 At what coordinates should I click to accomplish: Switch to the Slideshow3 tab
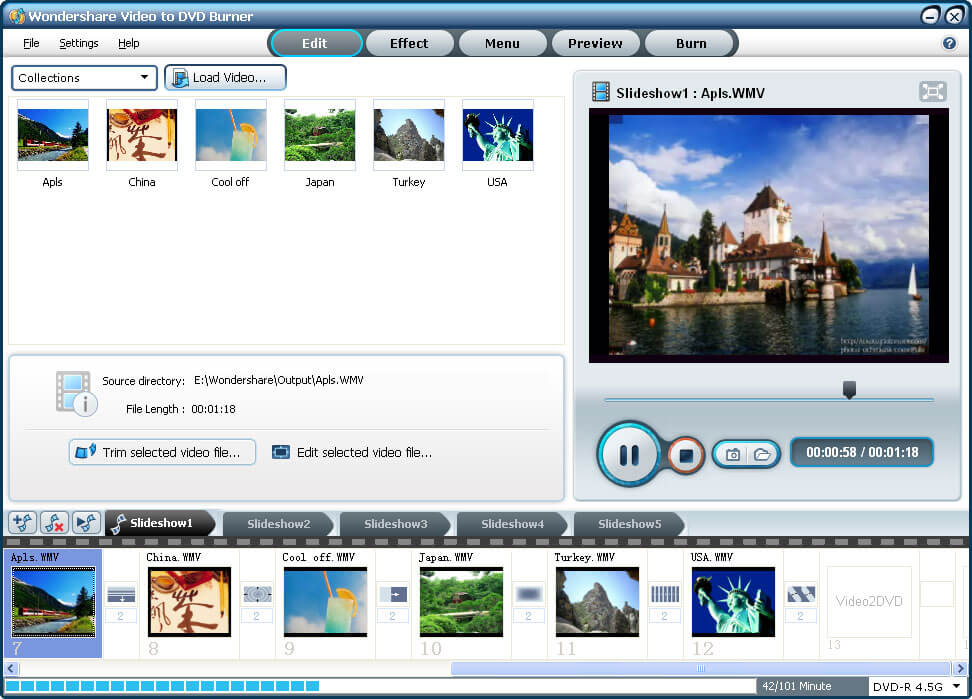point(395,524)
